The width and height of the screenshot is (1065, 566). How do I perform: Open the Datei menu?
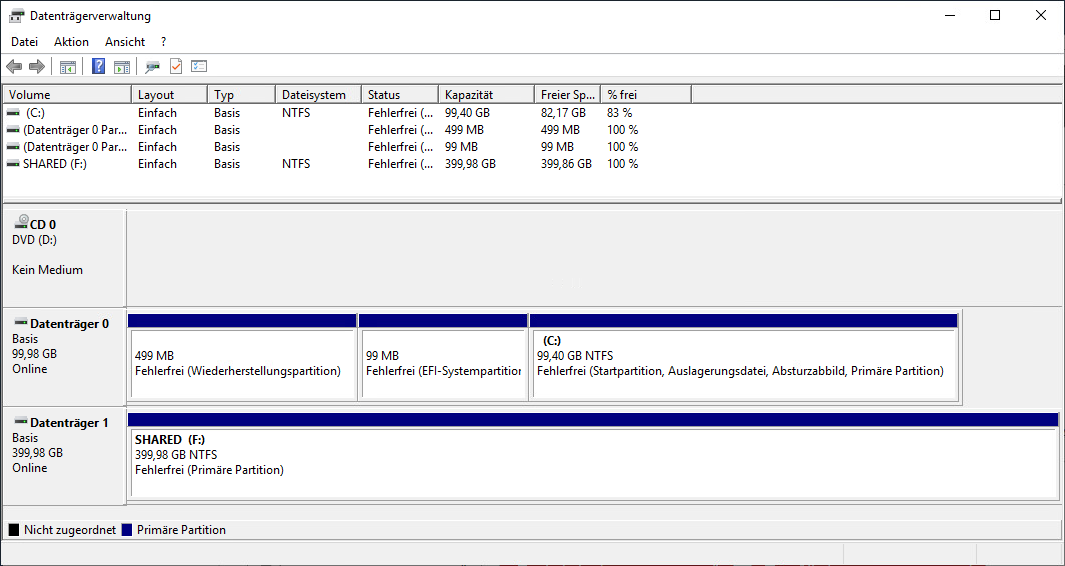click(24, 42)
